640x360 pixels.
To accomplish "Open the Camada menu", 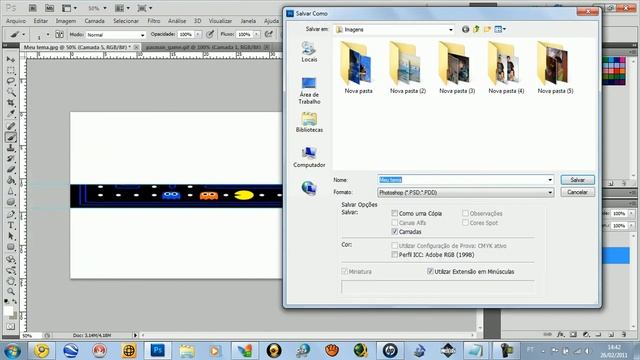I will [x=94, y=21].
